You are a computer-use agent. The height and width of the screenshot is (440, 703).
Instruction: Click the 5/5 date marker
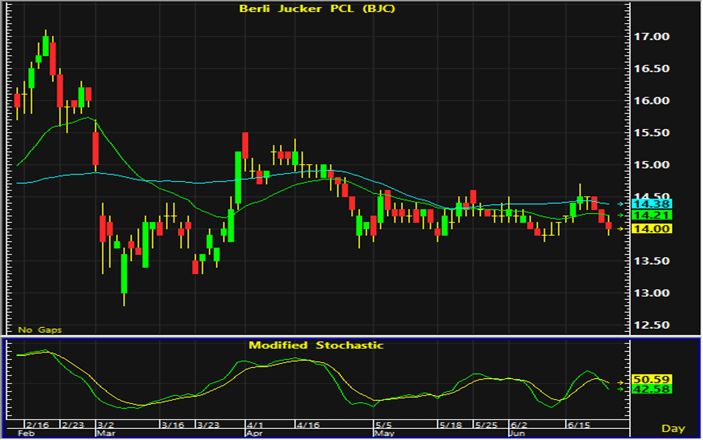(383, 425)
